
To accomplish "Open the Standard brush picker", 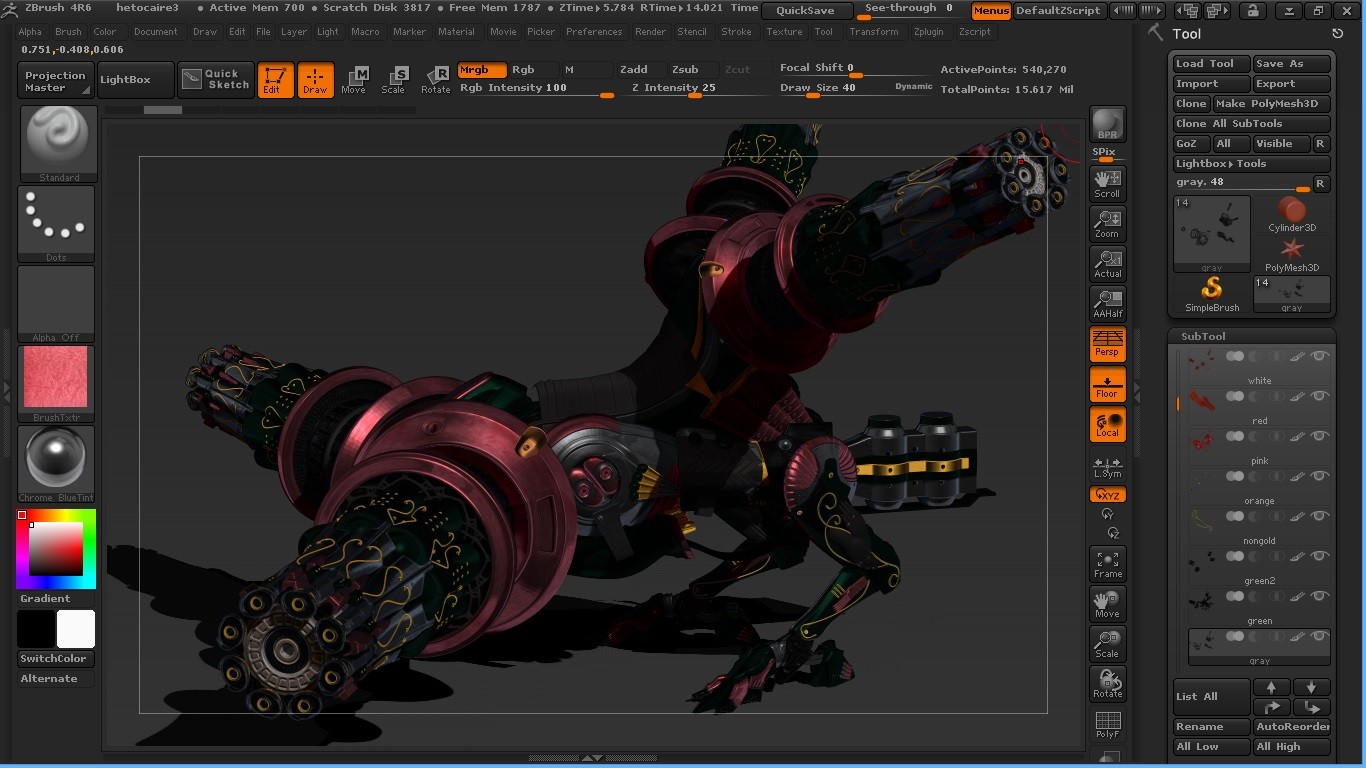I will [57, 144].
